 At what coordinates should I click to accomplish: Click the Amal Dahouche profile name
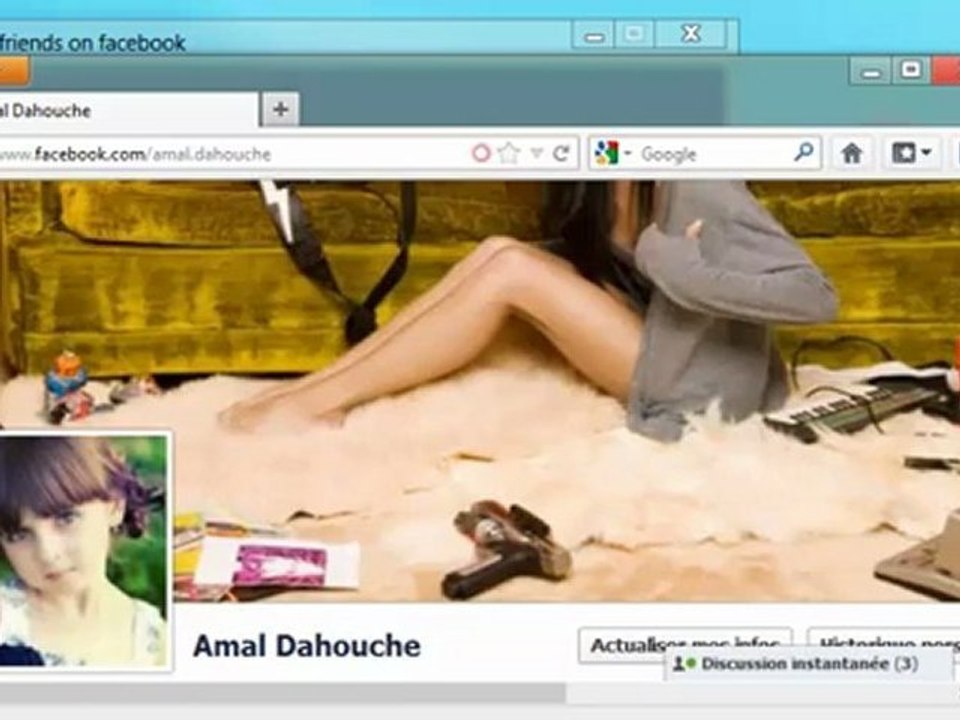[307, 646]
